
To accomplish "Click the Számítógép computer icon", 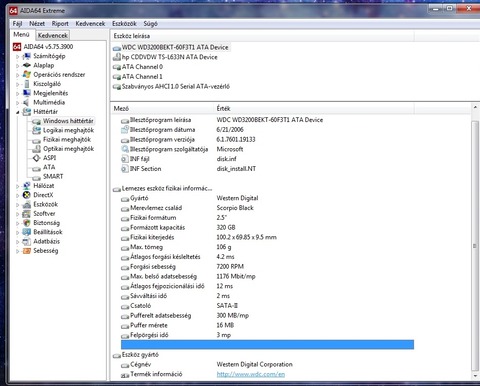I will (x=27, y=56).
